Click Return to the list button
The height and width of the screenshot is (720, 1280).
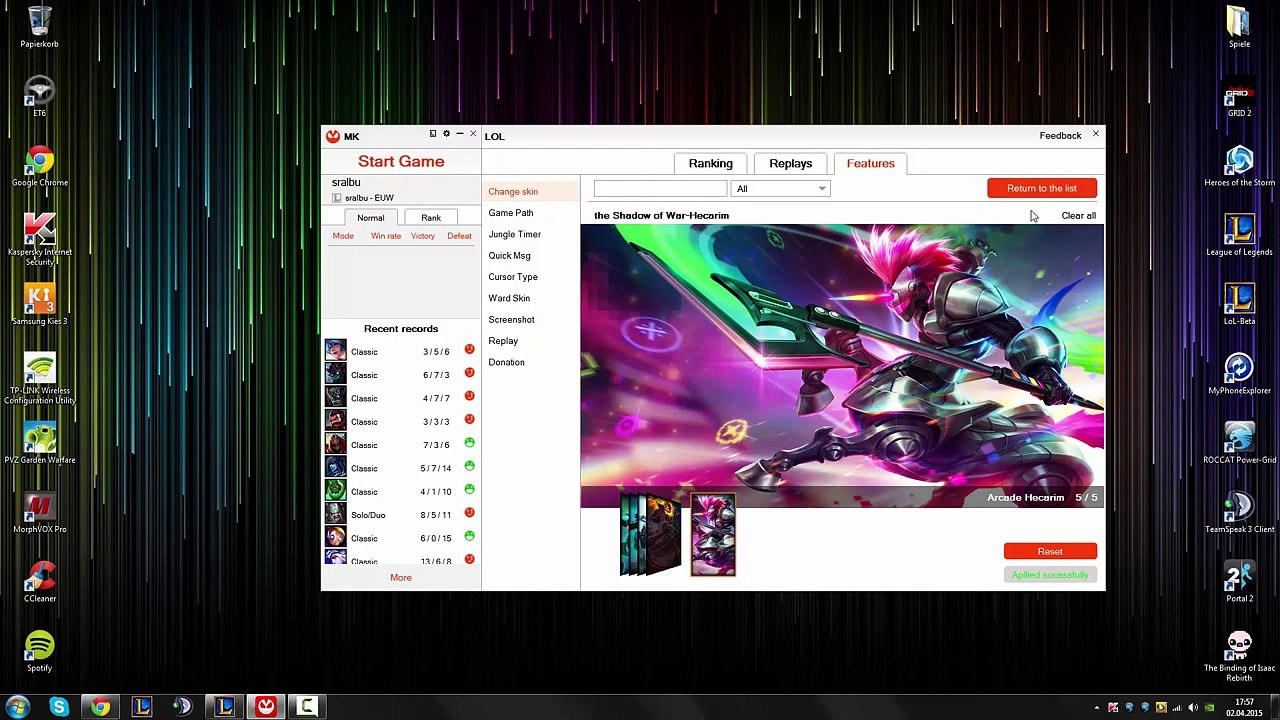pyautogui.click(x=1041, y=188)
